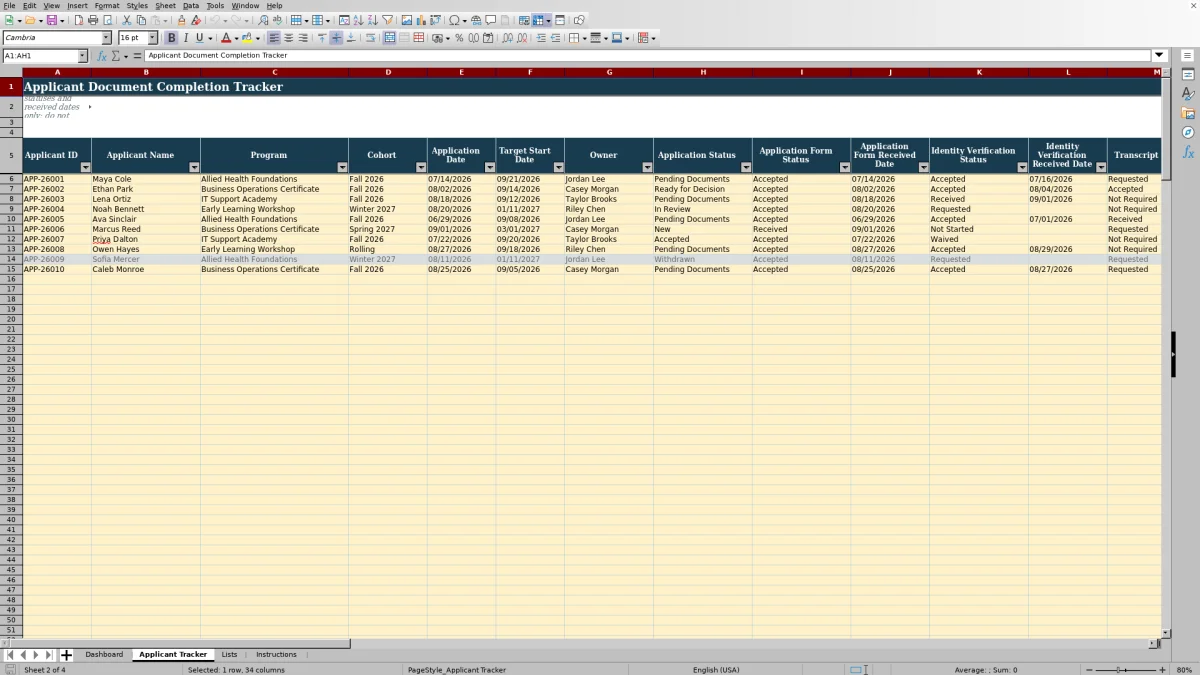1200x675 pixels.
Task: Click the Clone Formatting paintbrush icon
Action: click(181, 20)
